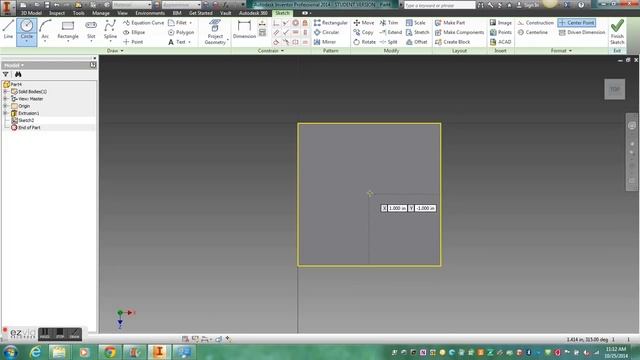Image resolution: width=640 pixels, height=360 pixels.
Task: Select the Scale tool
Action: [x=416, y=23]
